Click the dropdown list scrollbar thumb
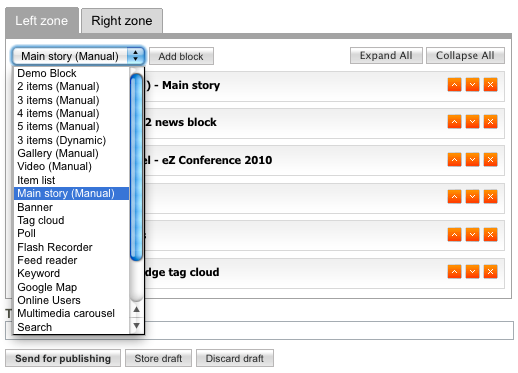 [136, 167]
